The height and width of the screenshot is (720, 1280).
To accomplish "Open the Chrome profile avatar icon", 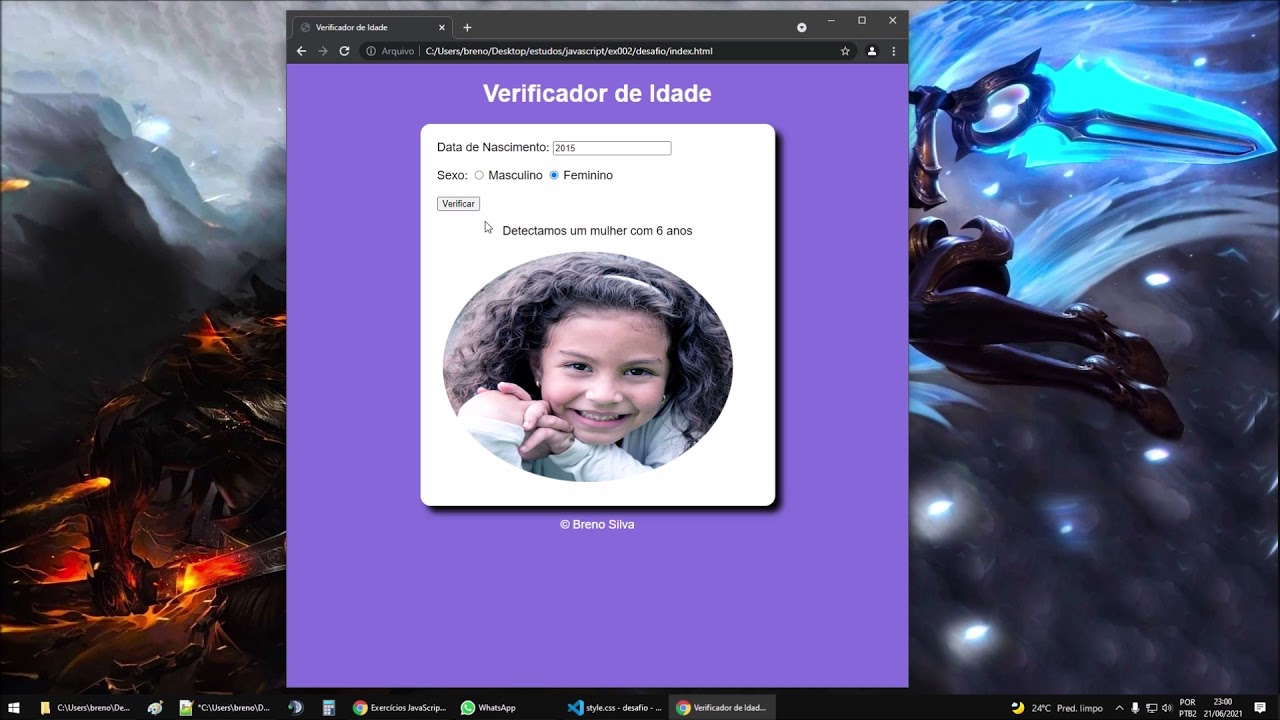I will click(x=871, y=51).
